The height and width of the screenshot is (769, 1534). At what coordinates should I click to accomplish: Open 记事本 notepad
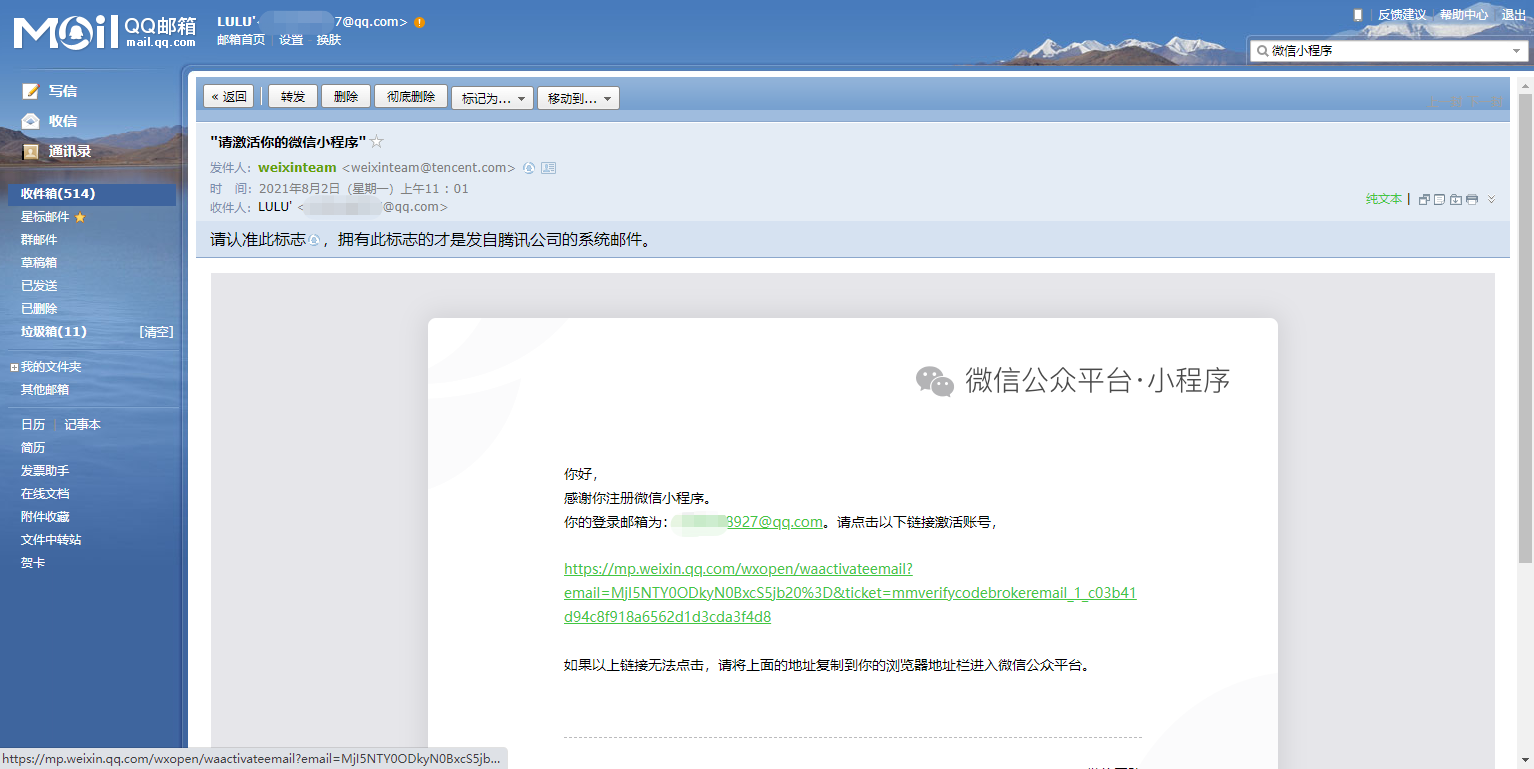(x=83, y=425)
